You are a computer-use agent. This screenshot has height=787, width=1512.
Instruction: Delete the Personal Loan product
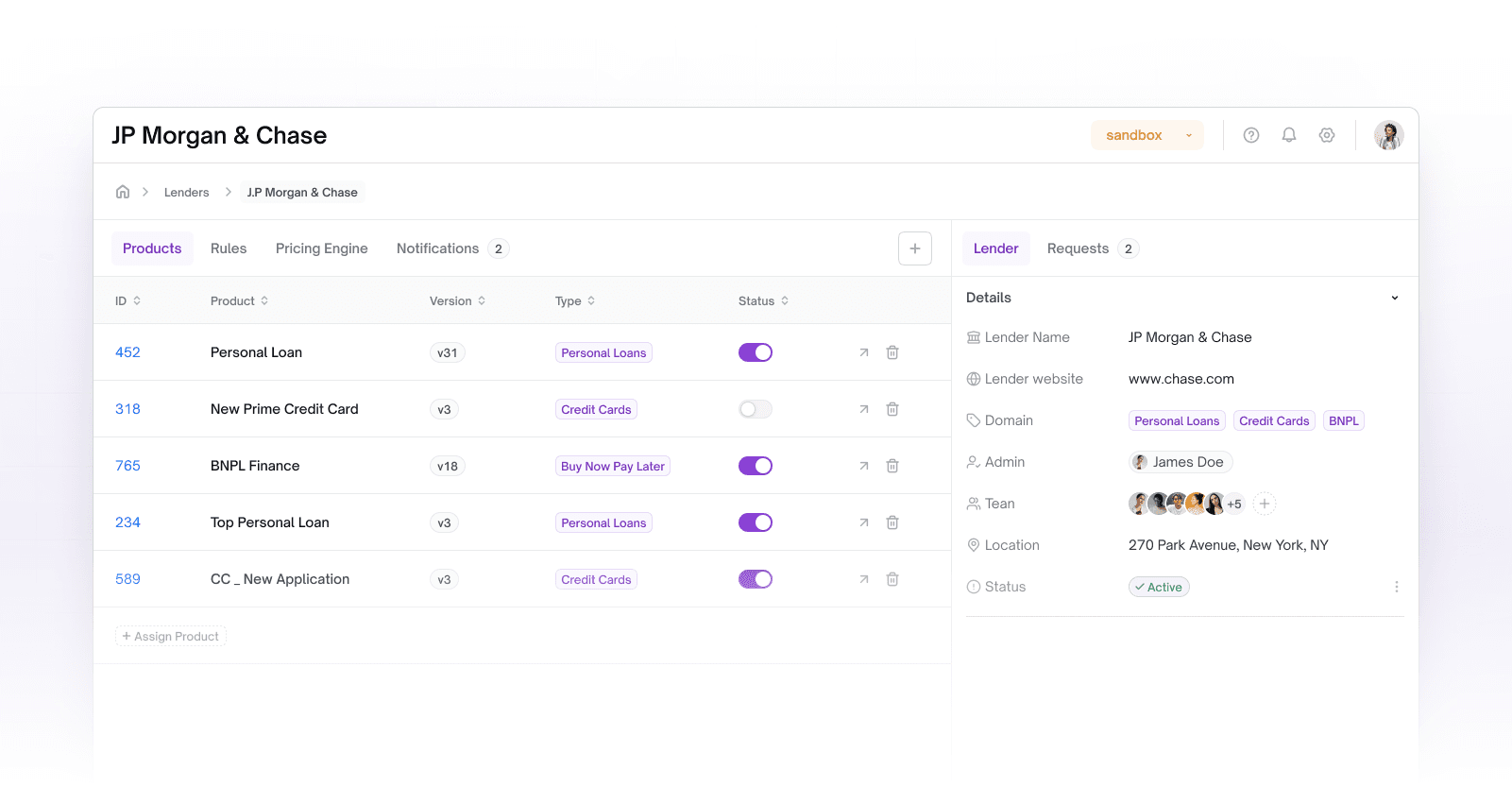892,352
